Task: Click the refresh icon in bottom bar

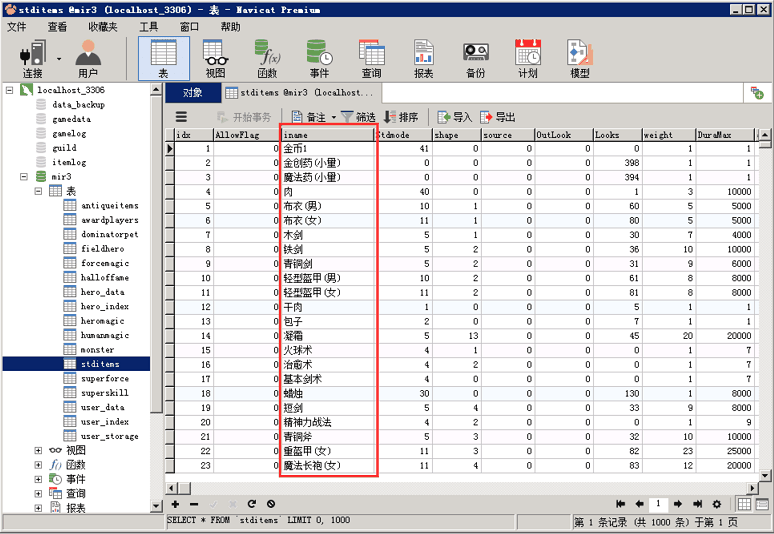Action: pyautogui.click(x=252, y=504)
